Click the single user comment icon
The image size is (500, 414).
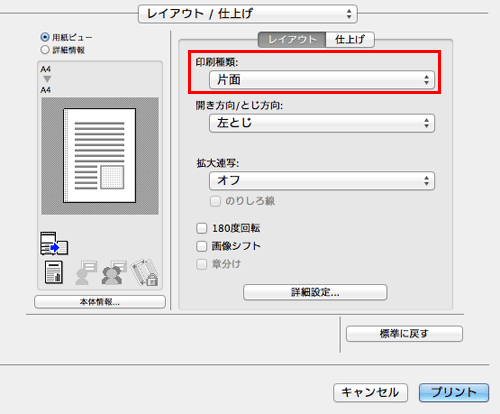pyautogui.click(x=86, y=272)
